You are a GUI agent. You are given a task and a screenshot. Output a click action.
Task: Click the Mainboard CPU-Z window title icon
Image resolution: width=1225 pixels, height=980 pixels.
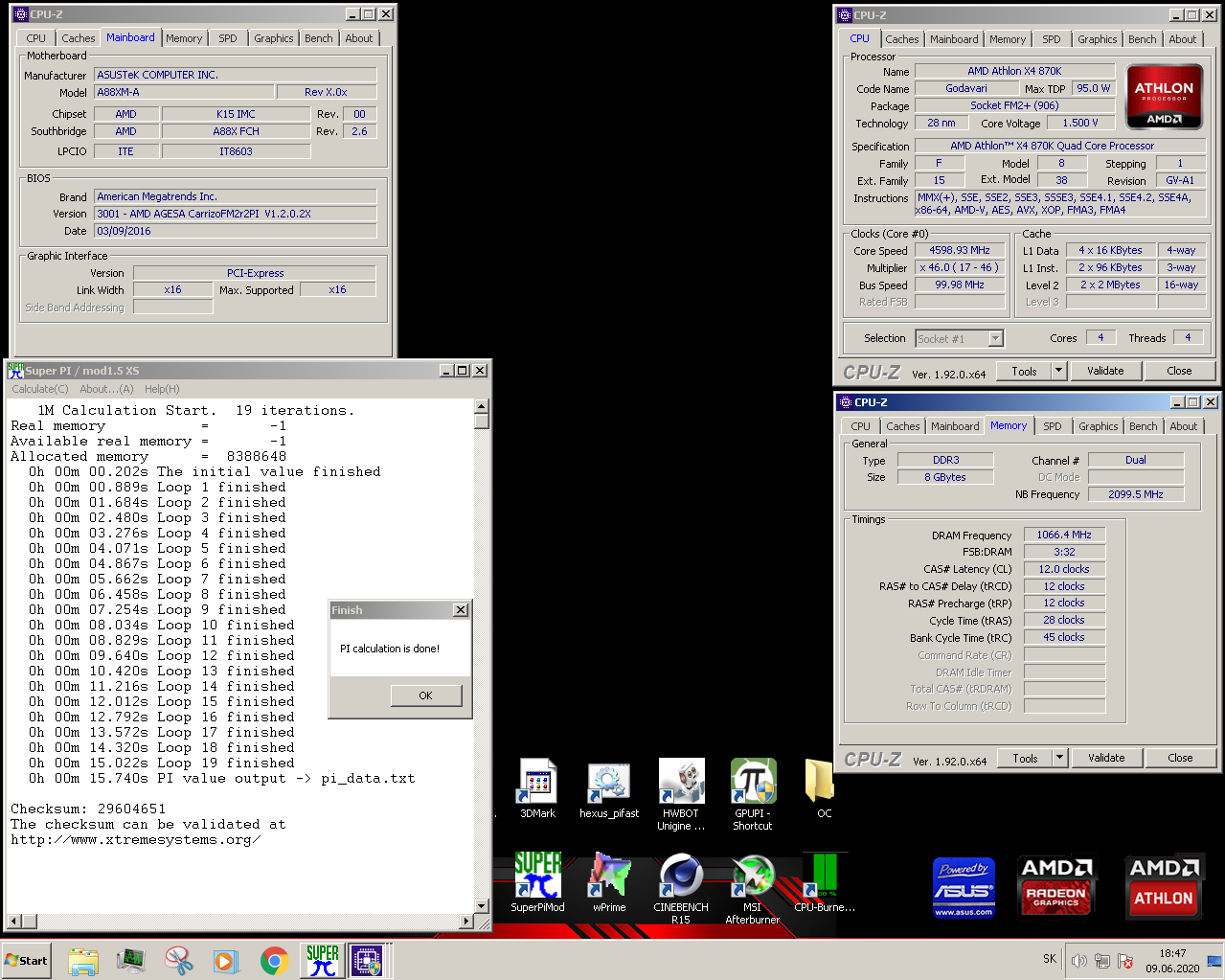[20, 14]
